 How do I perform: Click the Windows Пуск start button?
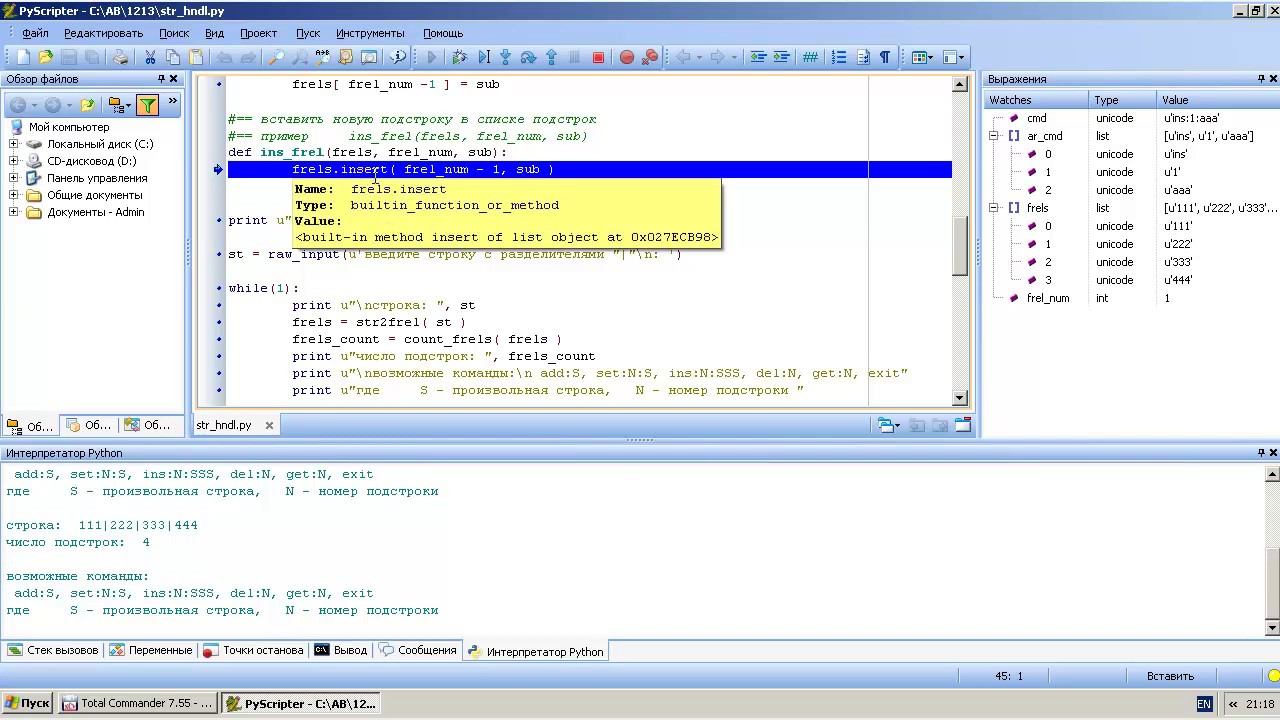coord(27,703)
